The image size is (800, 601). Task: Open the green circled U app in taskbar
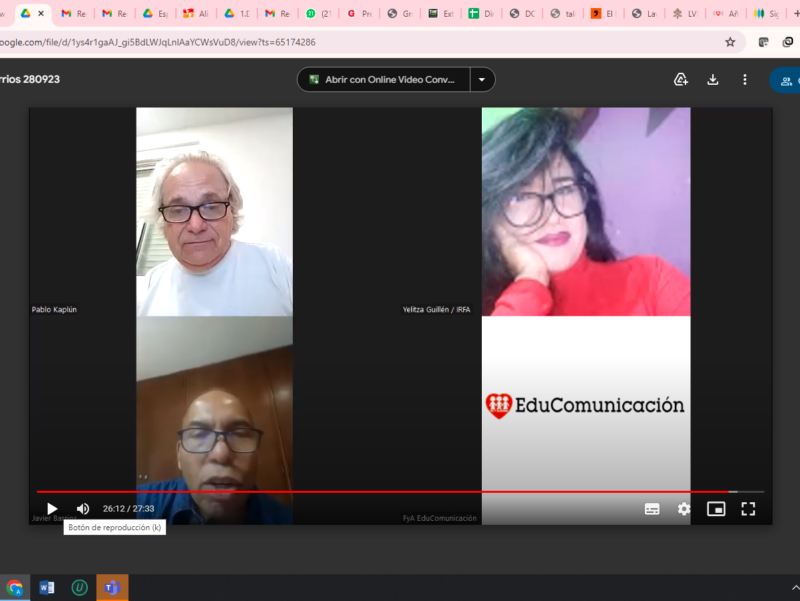80,588
